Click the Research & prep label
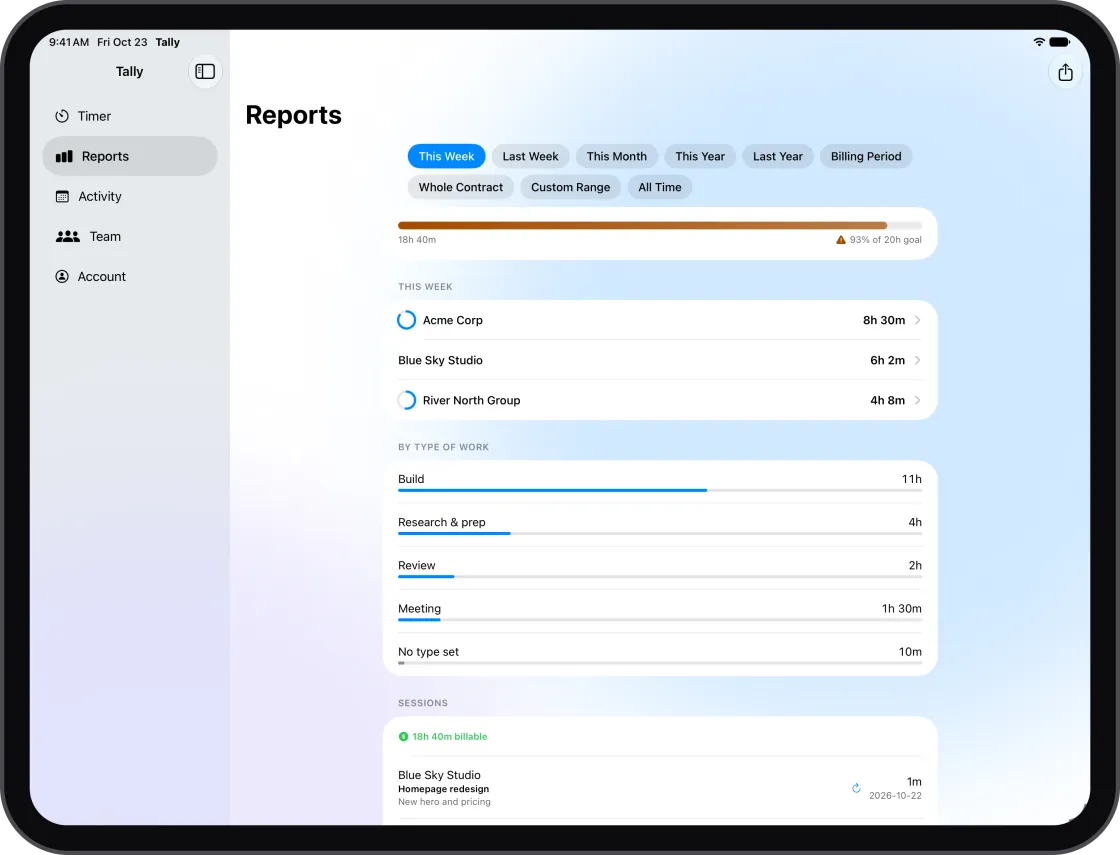Image resolution: width=1120 pixels, height=855 pixels. point(441,522)
